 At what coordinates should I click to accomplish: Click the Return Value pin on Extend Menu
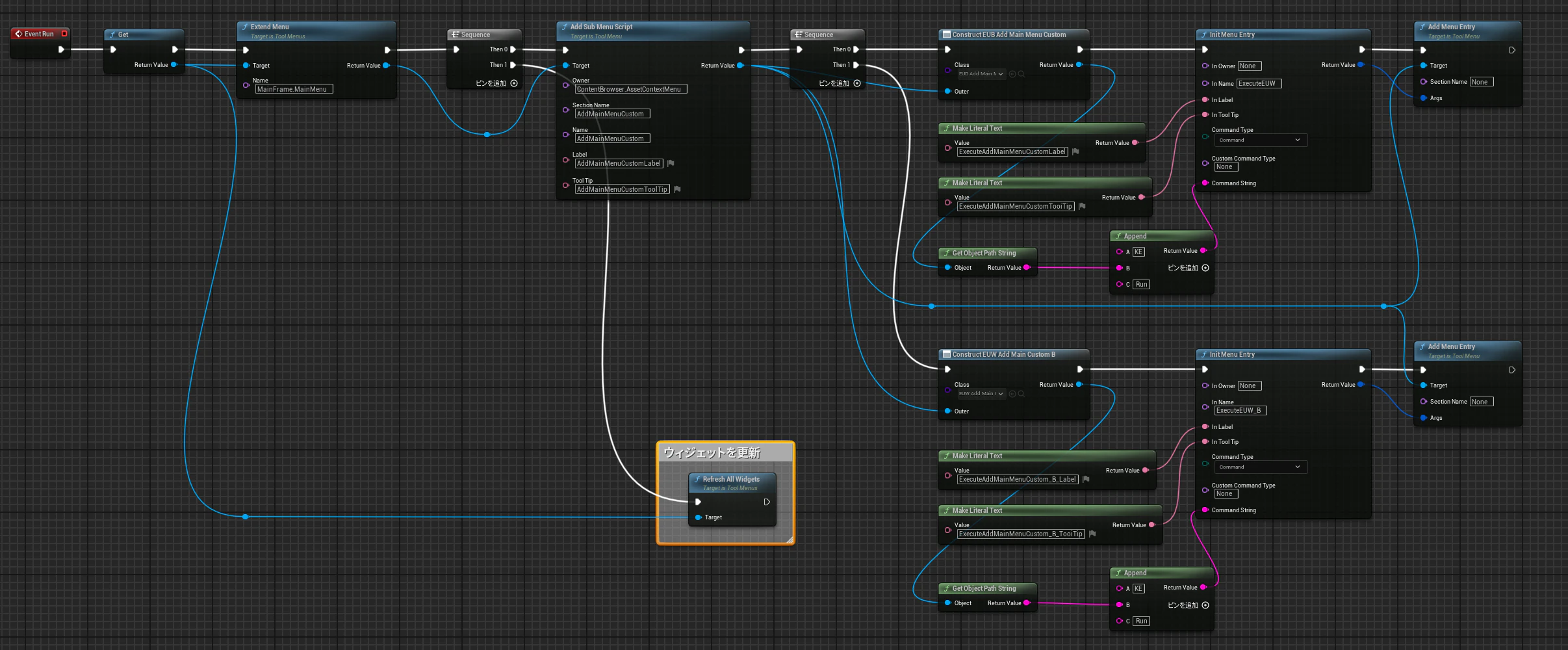click(386, 66)
